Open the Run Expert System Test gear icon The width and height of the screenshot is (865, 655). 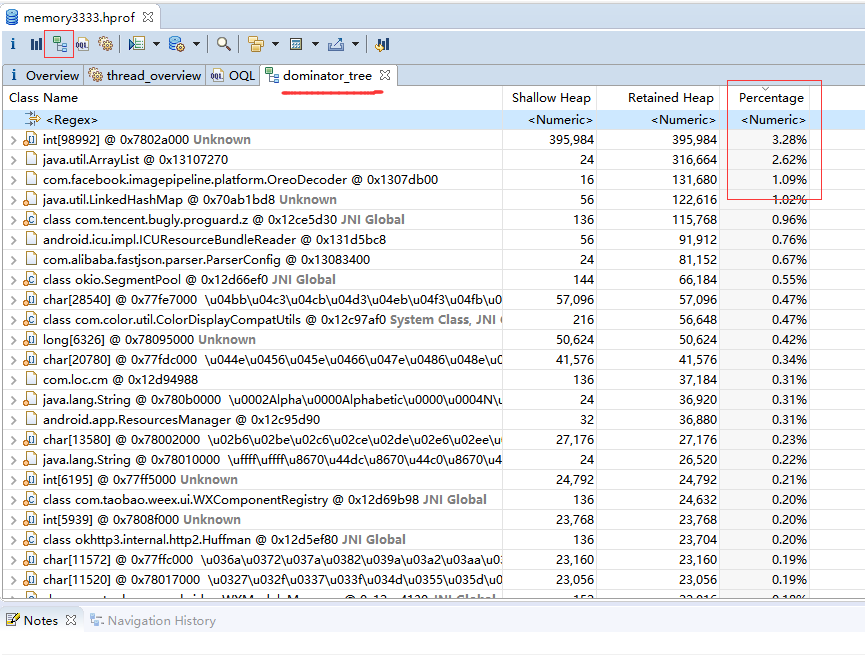105,44
